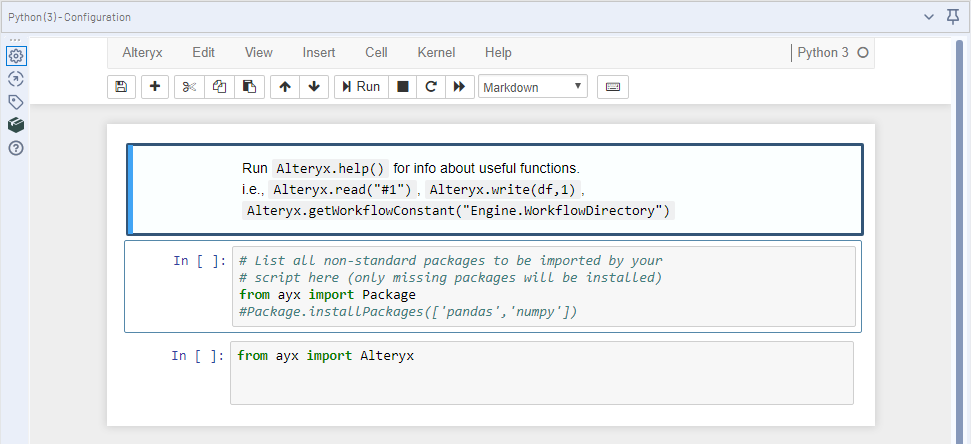Pin the Configuration window with the pin icon
The width and height of the screenshot is (971, 444).
954,17
